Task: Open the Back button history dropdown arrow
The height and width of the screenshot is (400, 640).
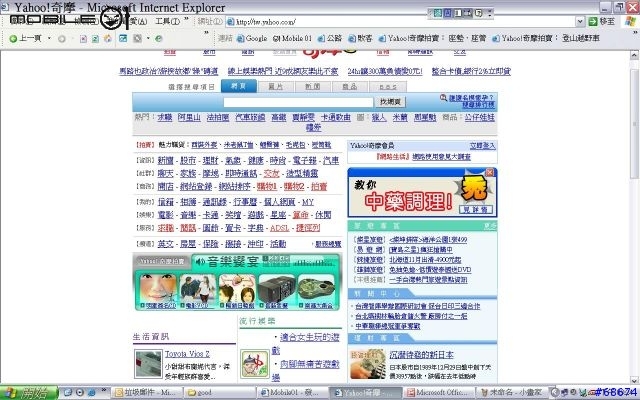Action: (49, 38)
